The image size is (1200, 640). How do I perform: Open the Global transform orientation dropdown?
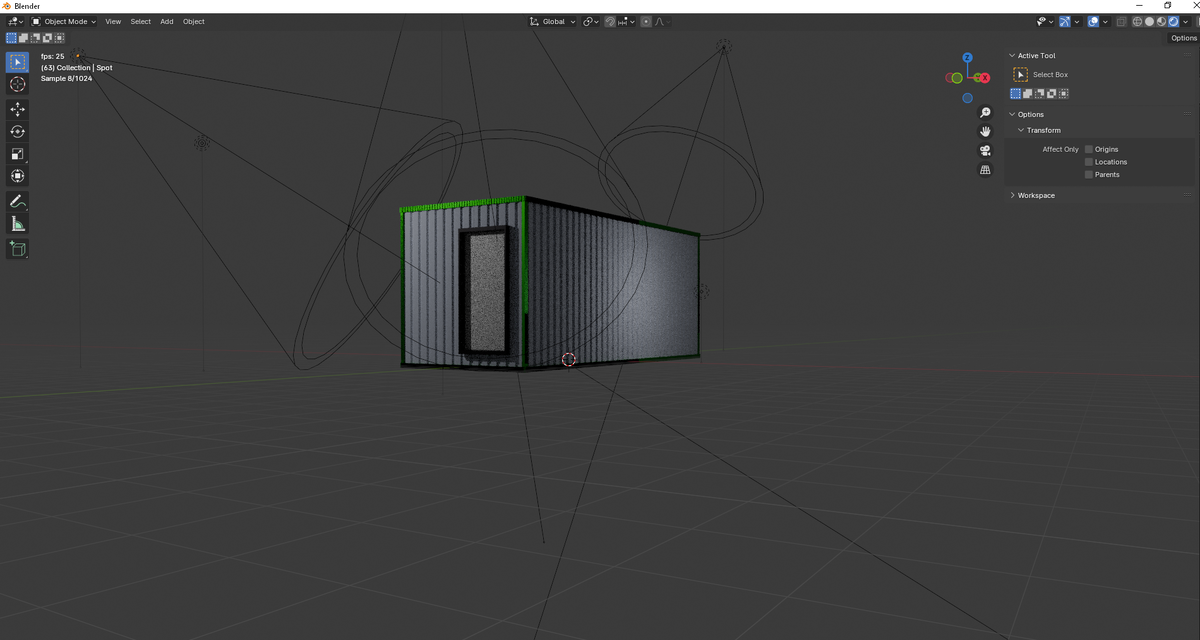click(x=552, y=21)
